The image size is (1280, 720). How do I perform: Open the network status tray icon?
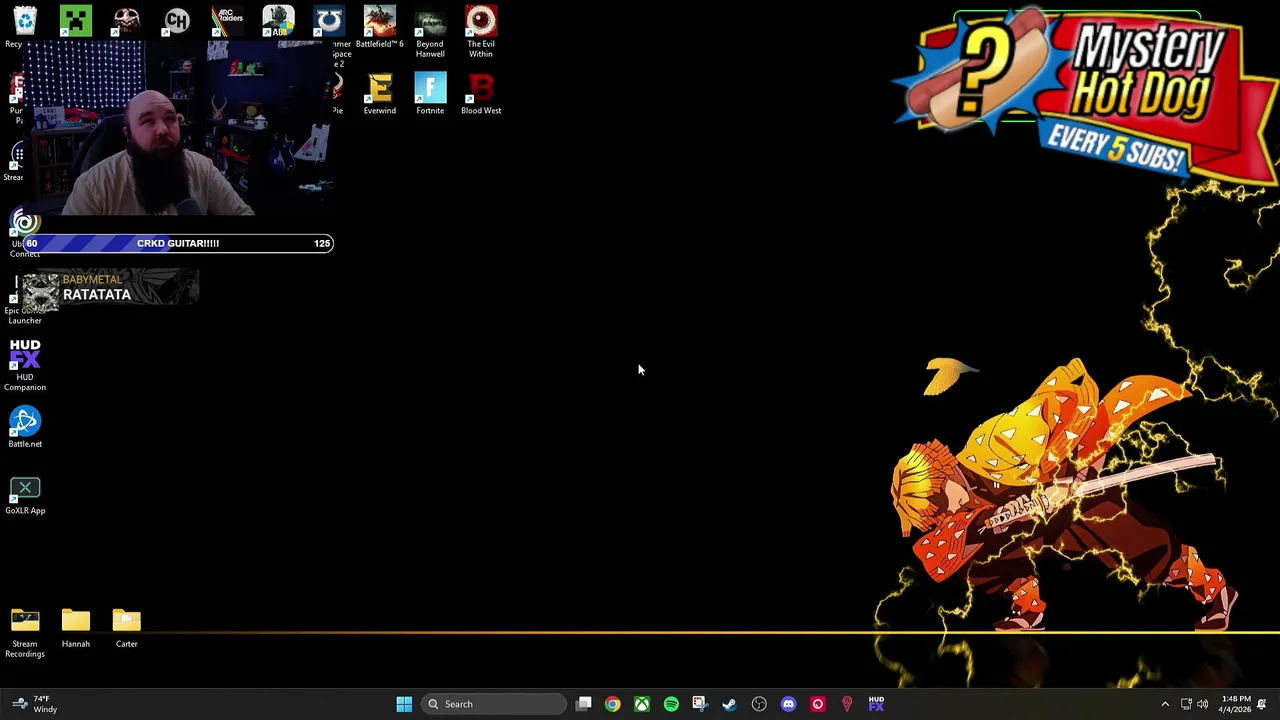1186,704
